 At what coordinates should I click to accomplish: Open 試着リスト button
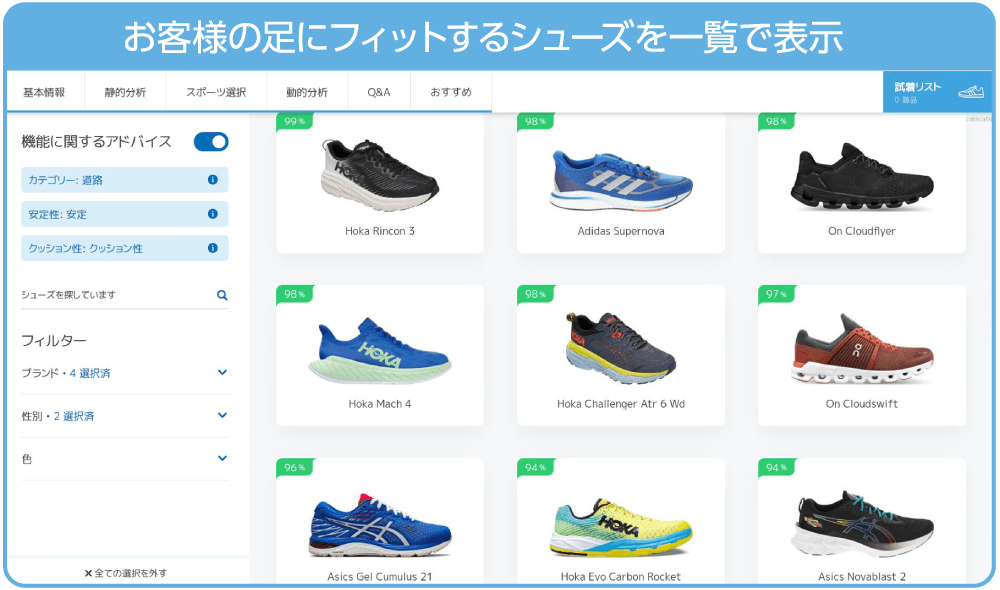(937, 92)
